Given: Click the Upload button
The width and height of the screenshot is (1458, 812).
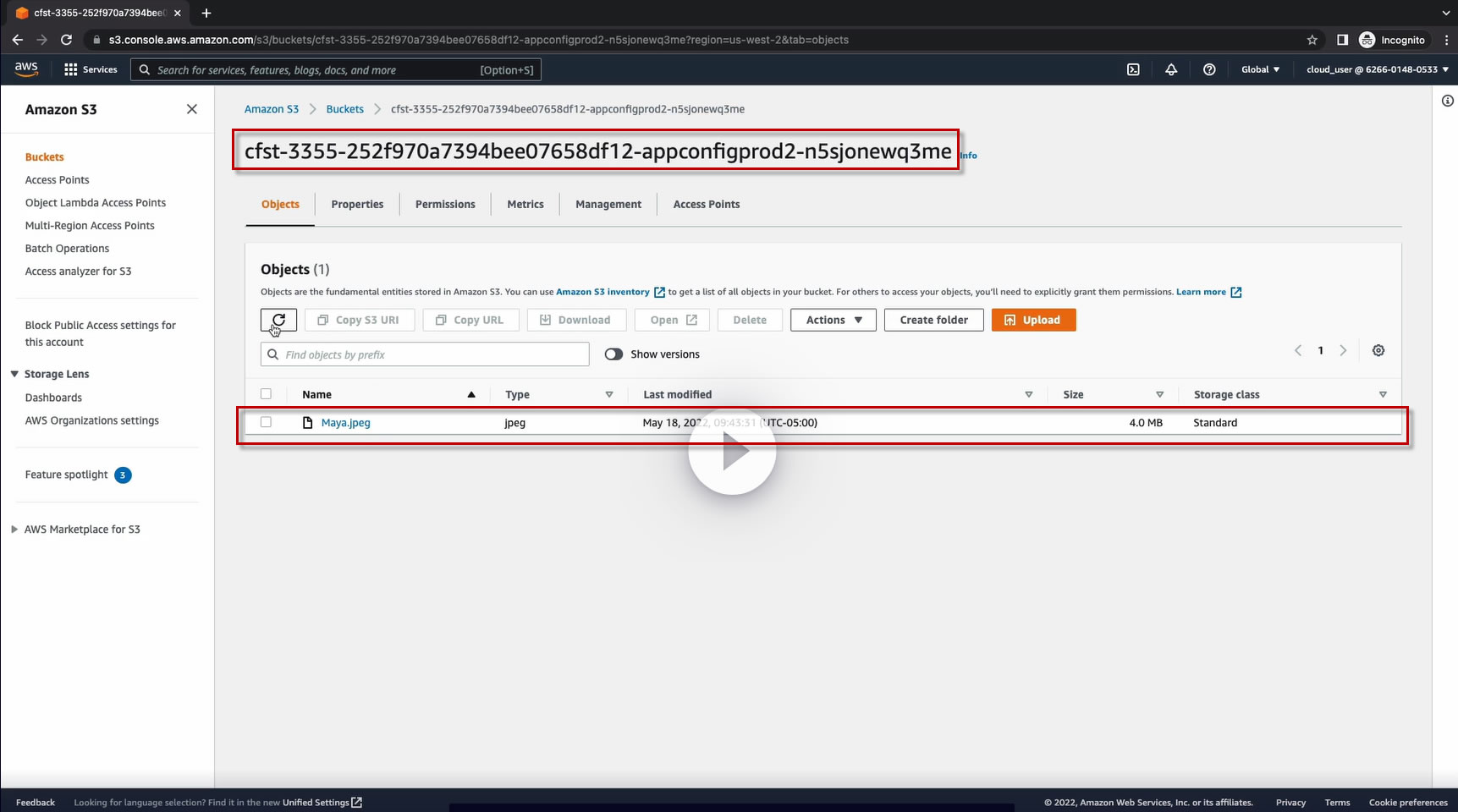Looking at the screenshot, I should 1033,320.
